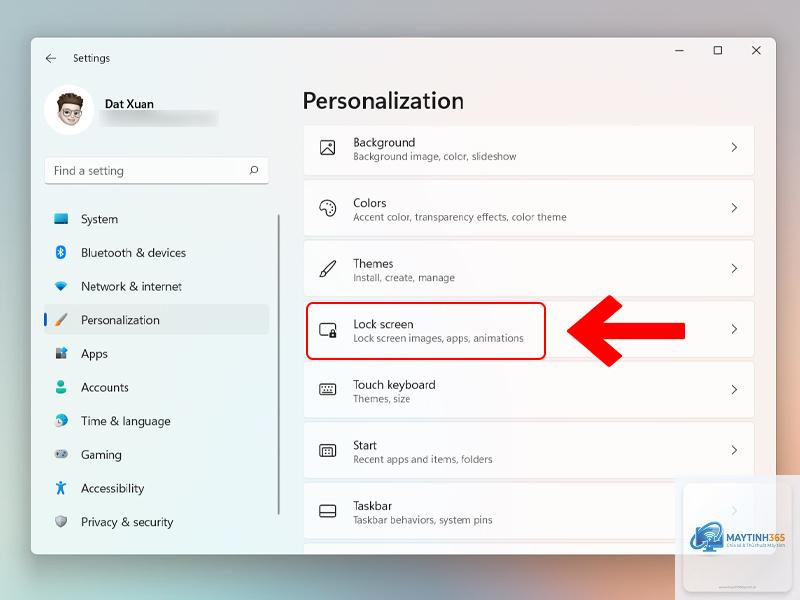Select Personalization label in the sidebar
This screenshot has width=800, height=600.
coord(120,320)
